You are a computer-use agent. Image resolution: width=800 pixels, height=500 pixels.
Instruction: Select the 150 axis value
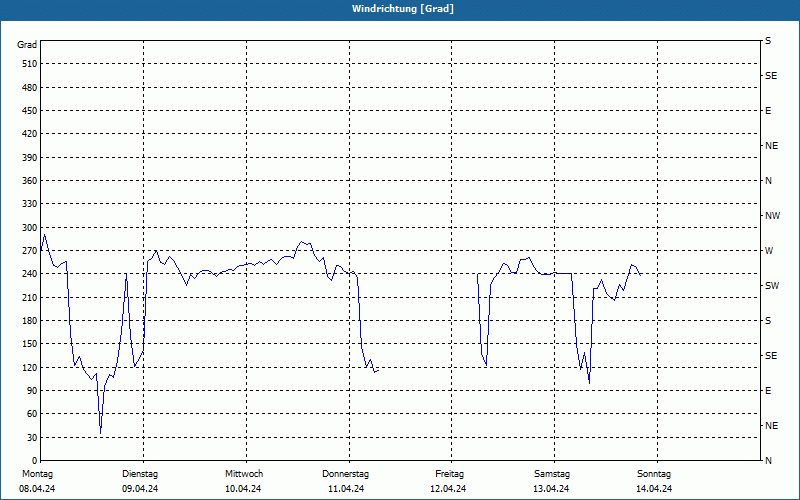pos(29,344)
